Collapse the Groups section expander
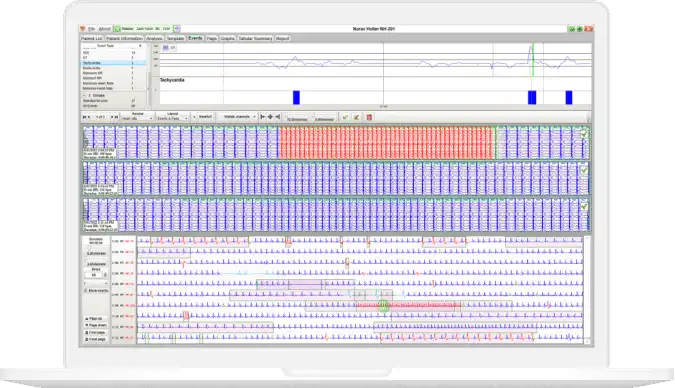Screen dimensions: 675x388 (x=84, y=95)
